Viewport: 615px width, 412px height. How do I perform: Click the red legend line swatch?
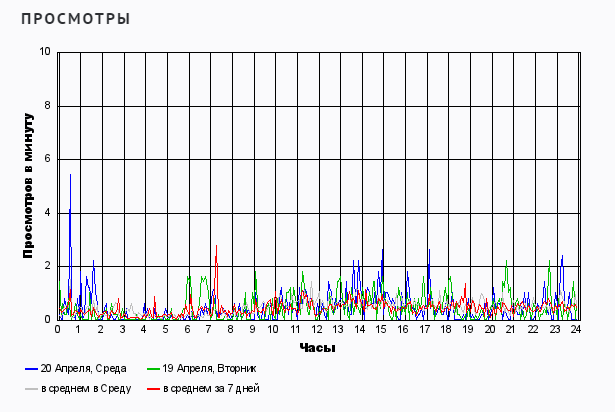pyautogui.click(x=153, y=388)
